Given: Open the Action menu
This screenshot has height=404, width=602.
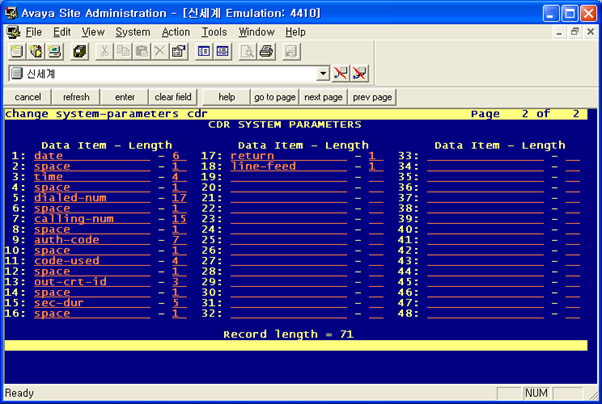Looking at the screenshot, I should (176, 32).
